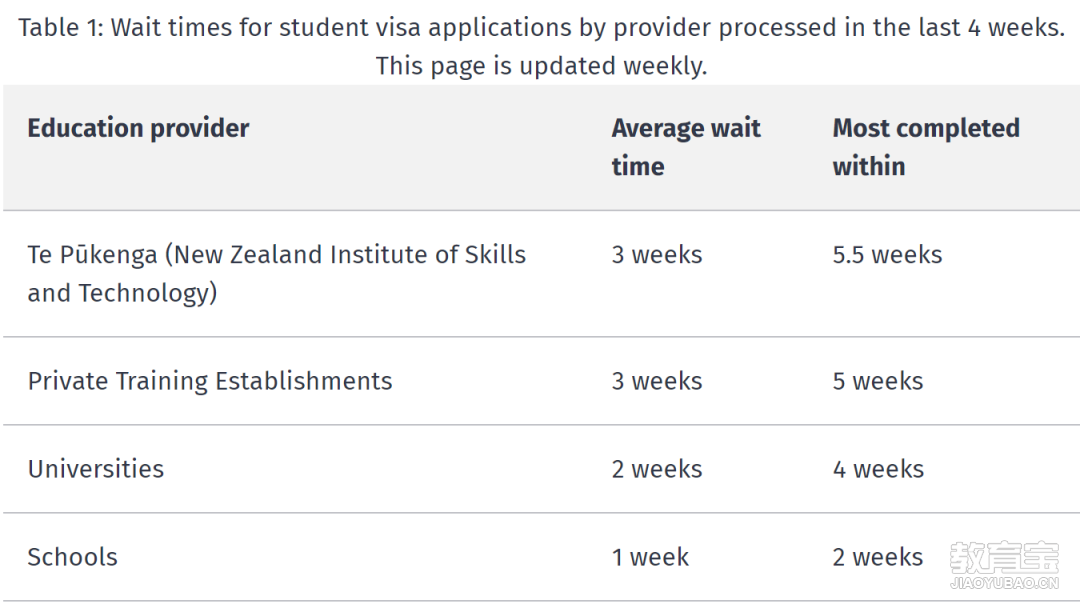Click Schools average wait of 1 week
Image resolution: width=1080 pixels, height=612 pixels.
(x=650, y=557)
